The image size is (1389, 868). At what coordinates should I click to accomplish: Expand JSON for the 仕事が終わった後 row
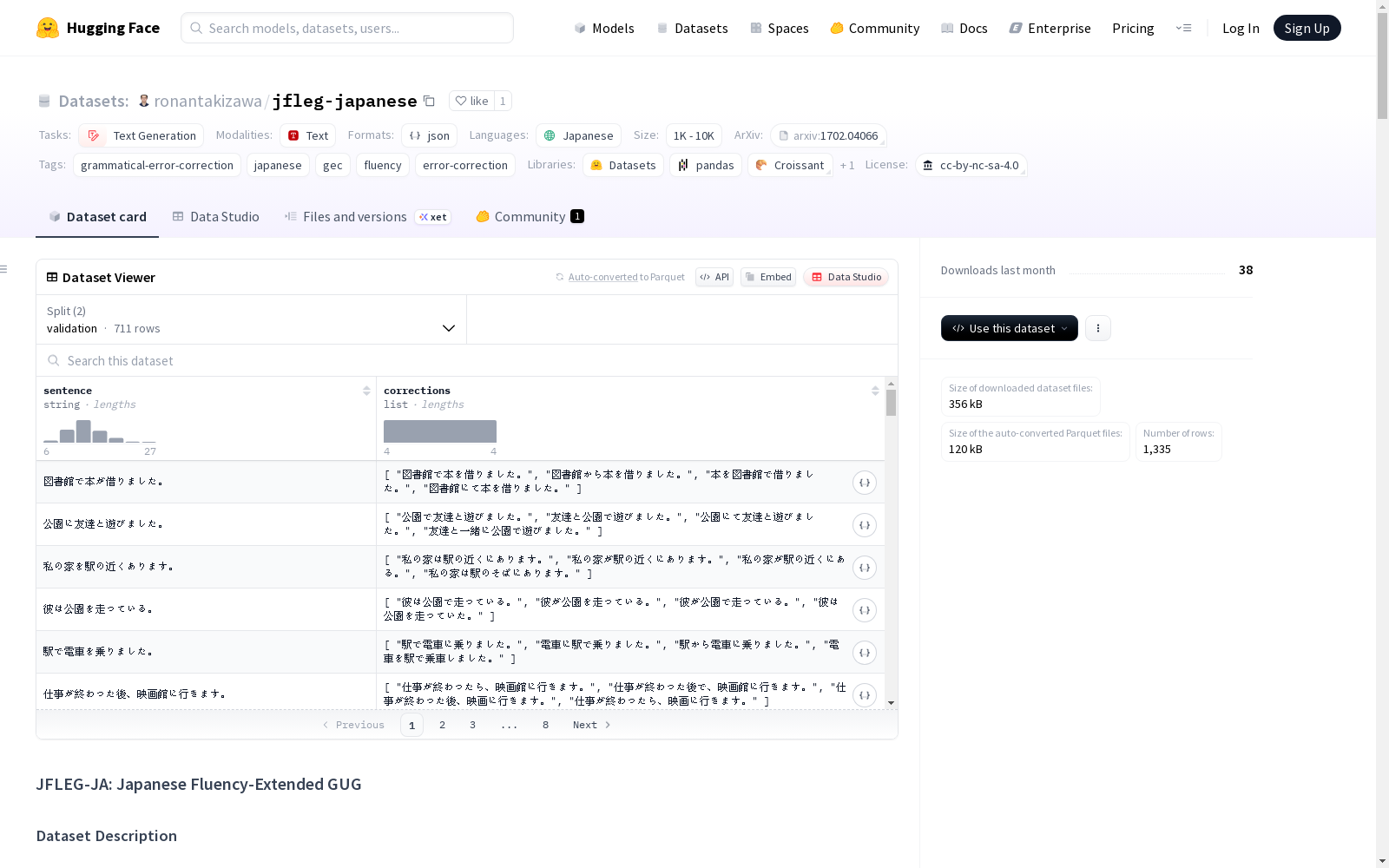click(865, 695)
